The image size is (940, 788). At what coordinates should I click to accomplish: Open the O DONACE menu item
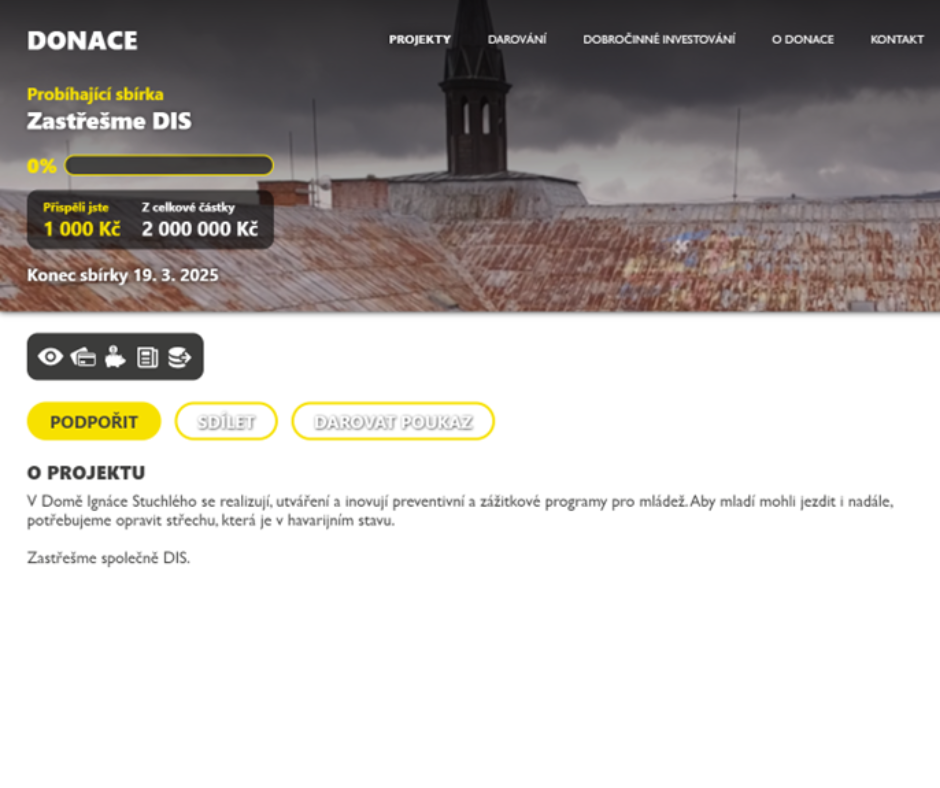(x=803, y=40)
